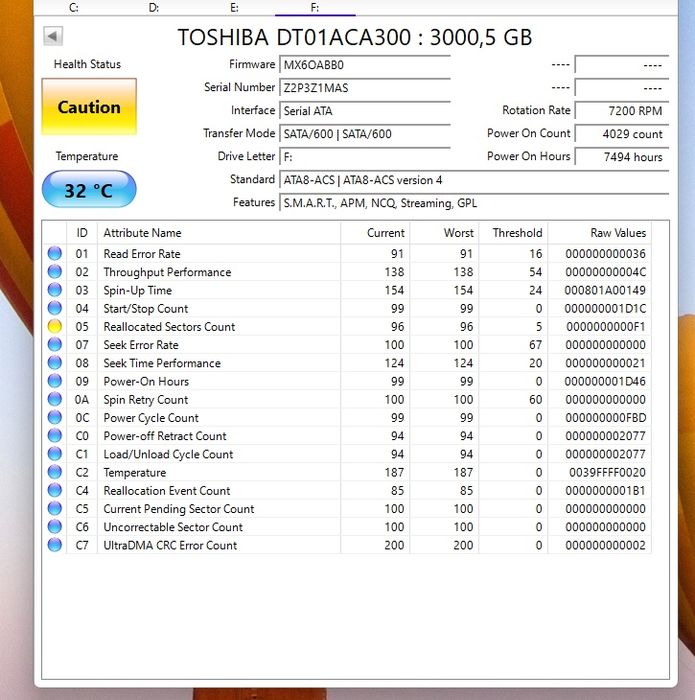
Task: Click the Rotation Rate 7200 RPM field
Action: [x=622, y=111]
